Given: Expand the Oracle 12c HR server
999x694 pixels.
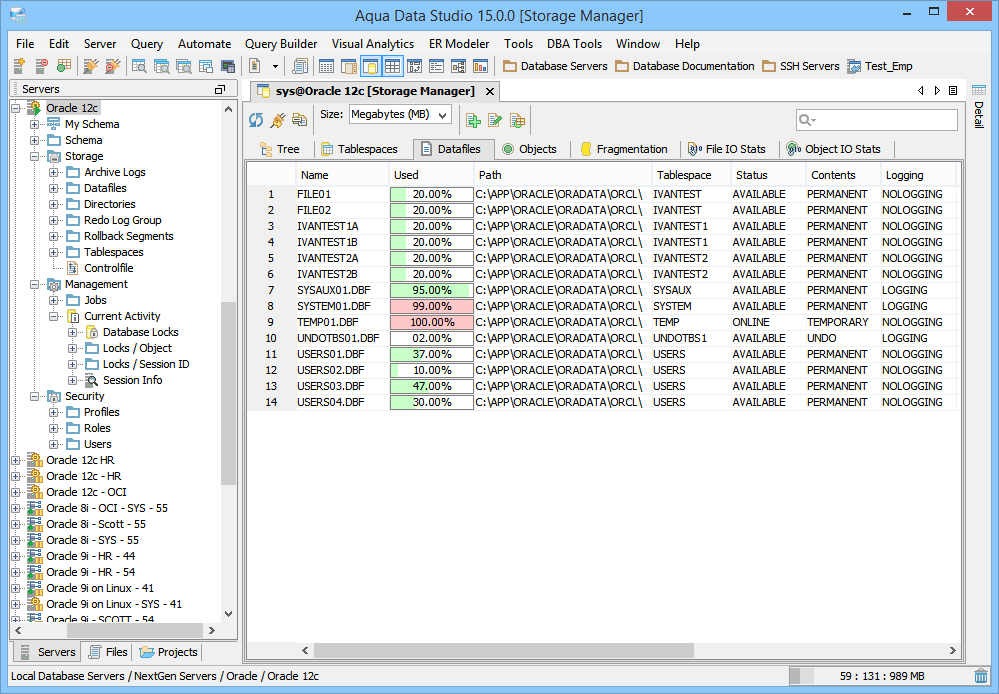Looking at the screenshot, I should (16, 460).
